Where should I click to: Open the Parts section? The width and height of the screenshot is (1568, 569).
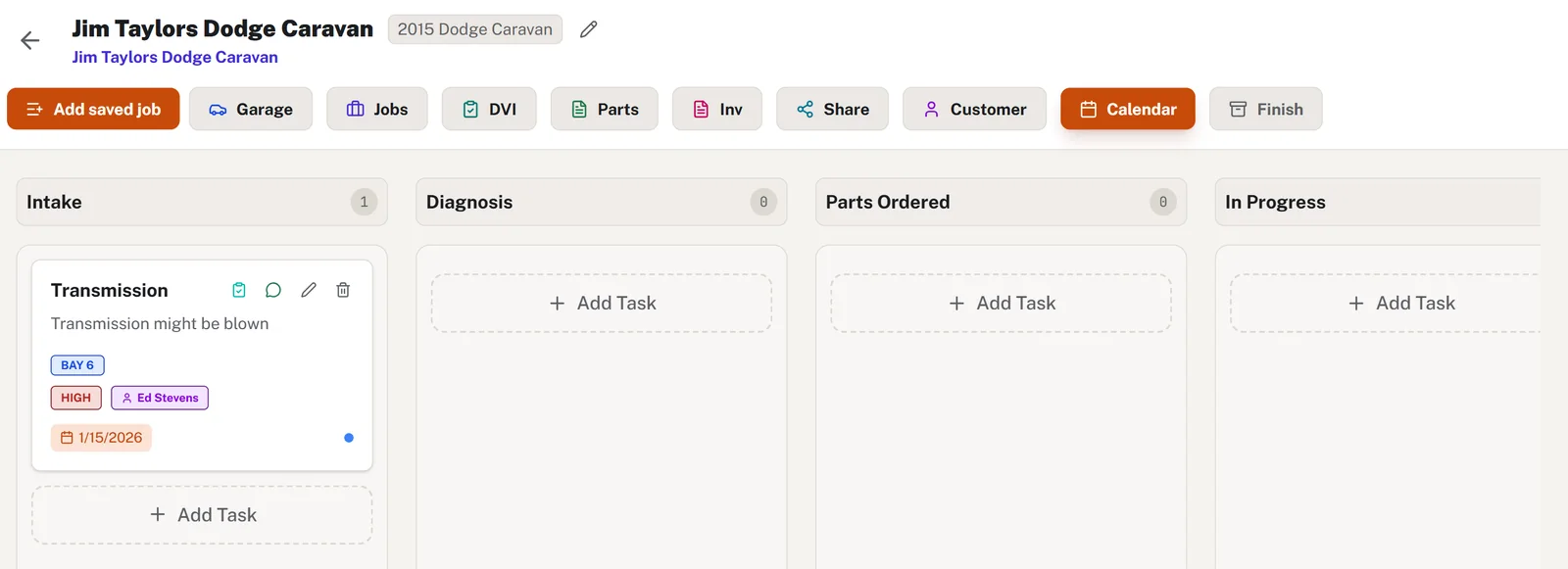(605, 109)
